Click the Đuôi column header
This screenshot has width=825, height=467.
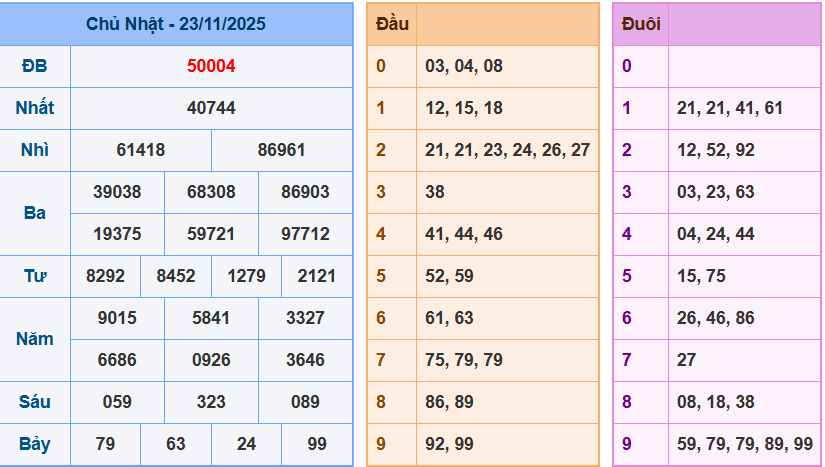click(640, 24)
